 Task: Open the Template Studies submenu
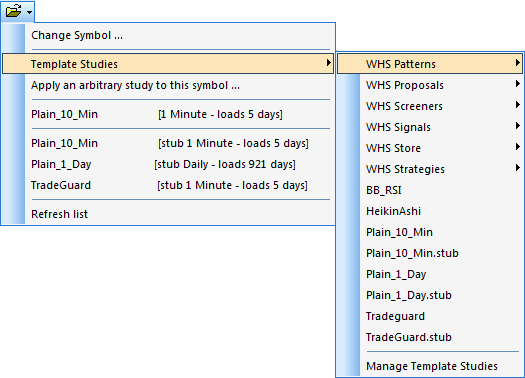168,64
